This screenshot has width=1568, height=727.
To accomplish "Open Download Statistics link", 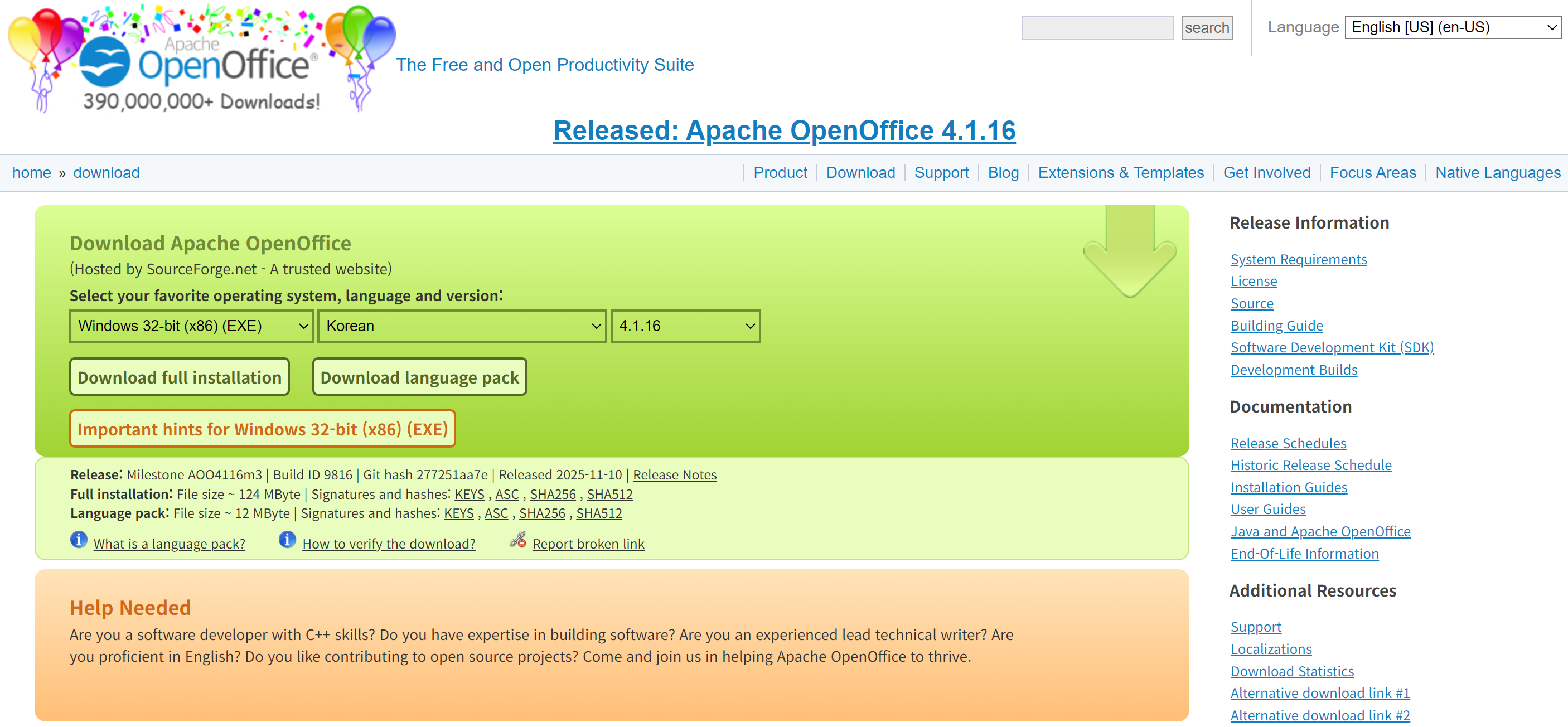I will [x=1292, y=672].
